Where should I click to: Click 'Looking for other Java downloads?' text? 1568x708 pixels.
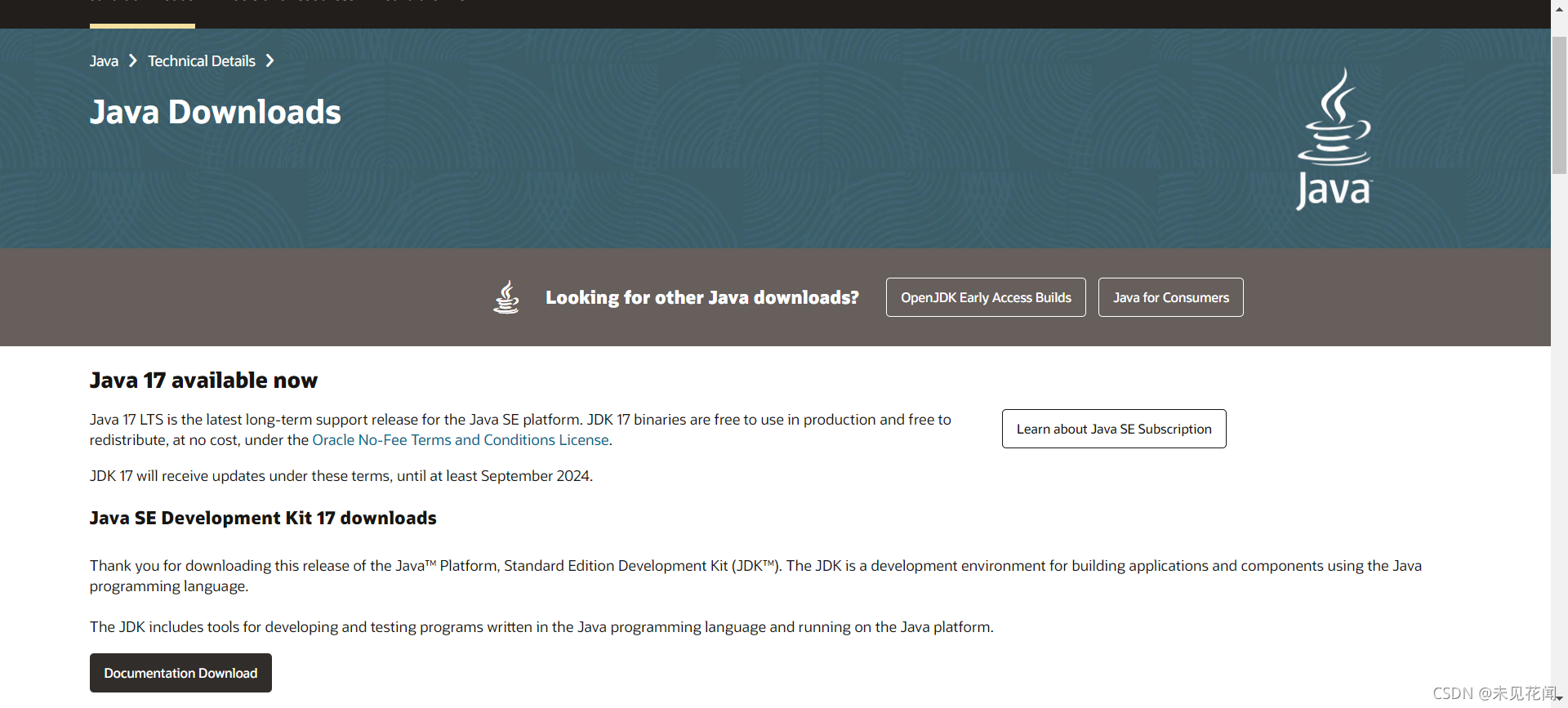(x=702, y=297)
